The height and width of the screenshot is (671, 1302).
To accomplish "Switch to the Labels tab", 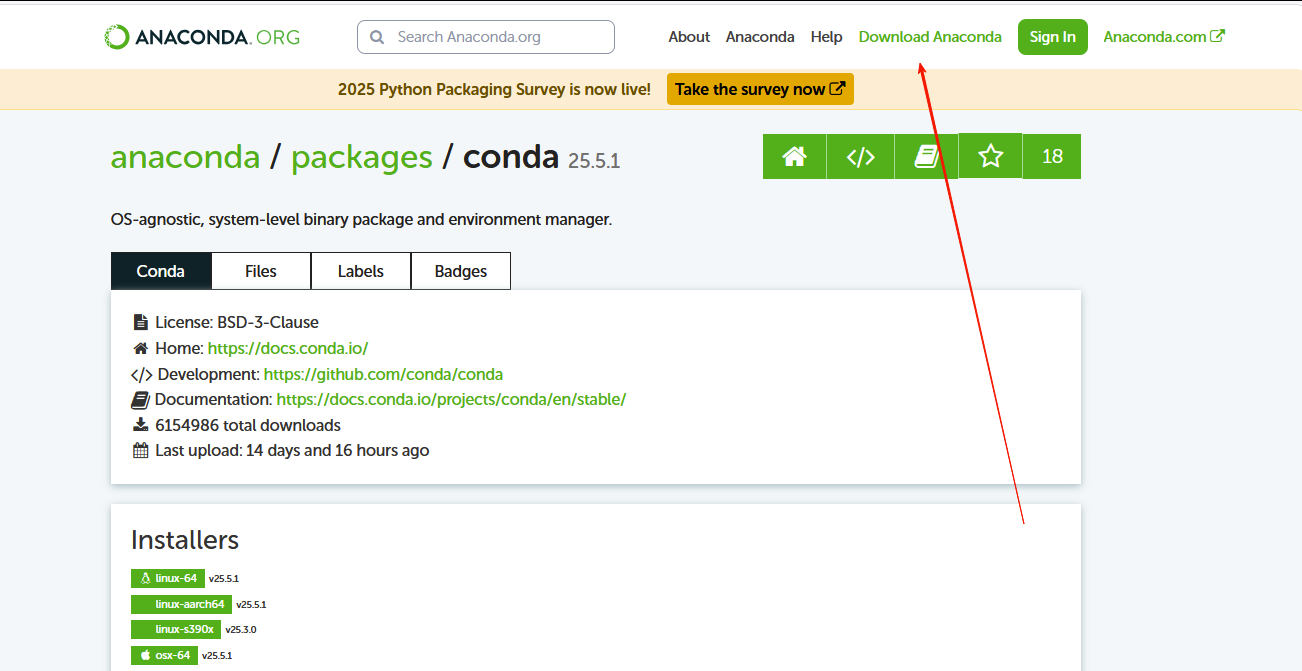I will tap(361, 271).
